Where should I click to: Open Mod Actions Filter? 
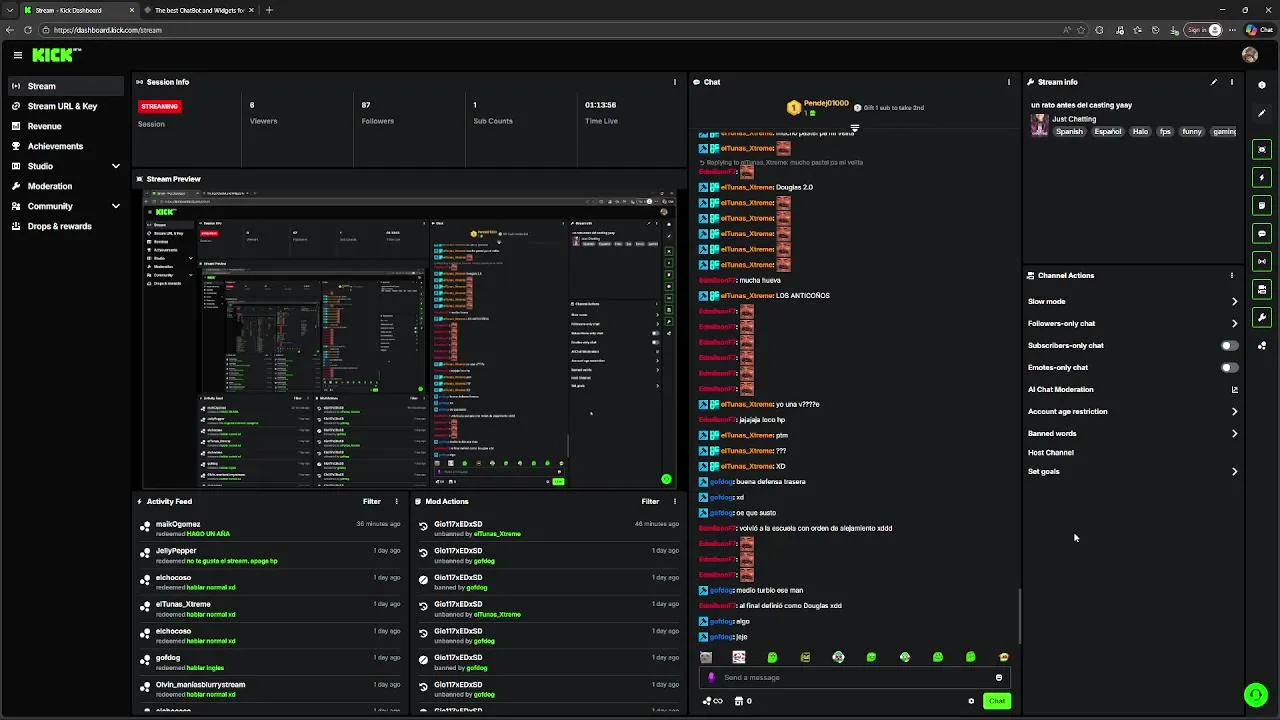[650, 501]
